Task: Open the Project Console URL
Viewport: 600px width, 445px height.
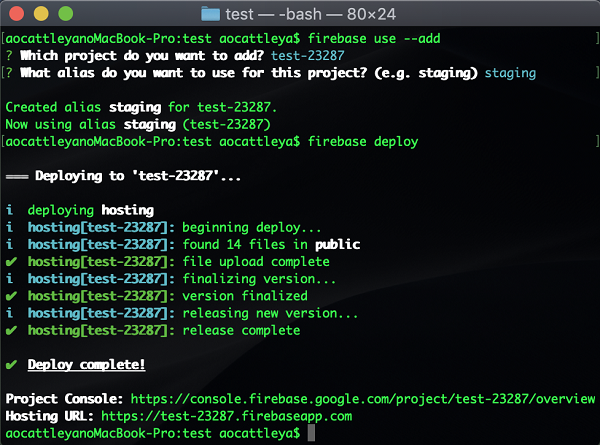Action: coord(365,399)
